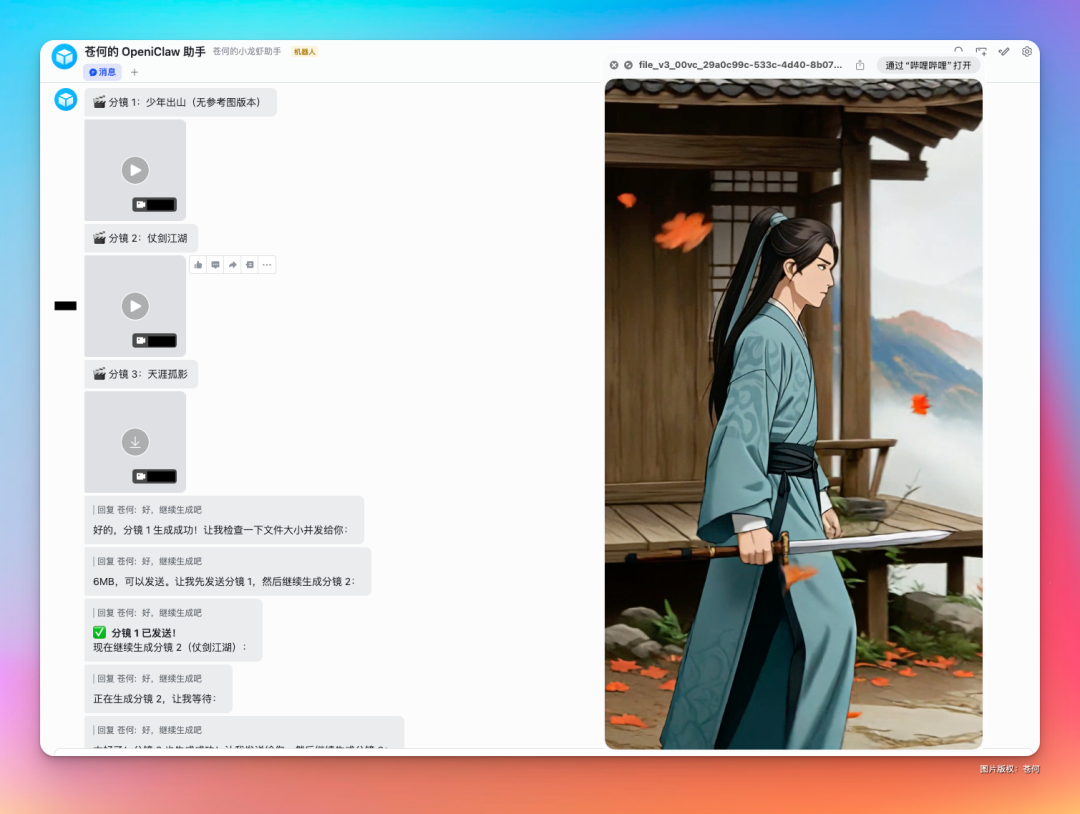Click the pop-out window icon

[x=981, y=51]
